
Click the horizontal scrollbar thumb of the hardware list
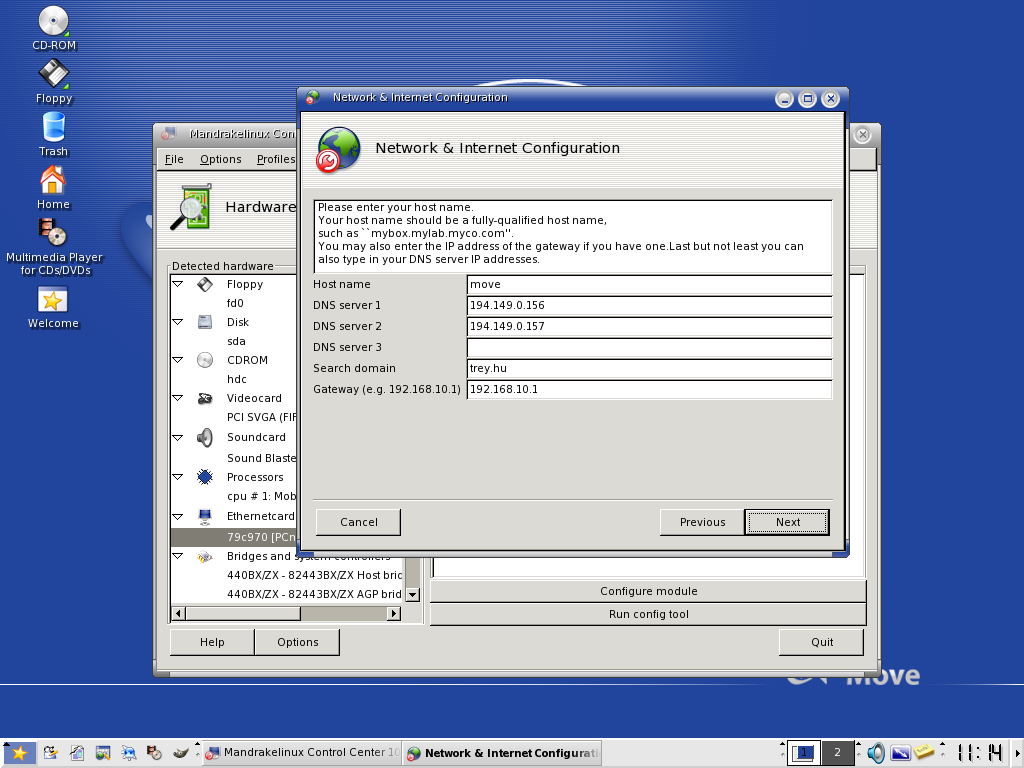click(243, 613)
